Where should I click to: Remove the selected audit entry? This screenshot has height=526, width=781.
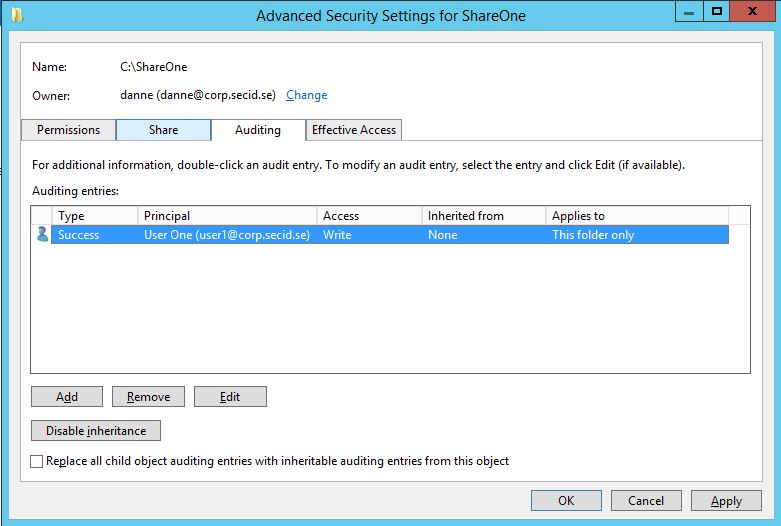148,397
